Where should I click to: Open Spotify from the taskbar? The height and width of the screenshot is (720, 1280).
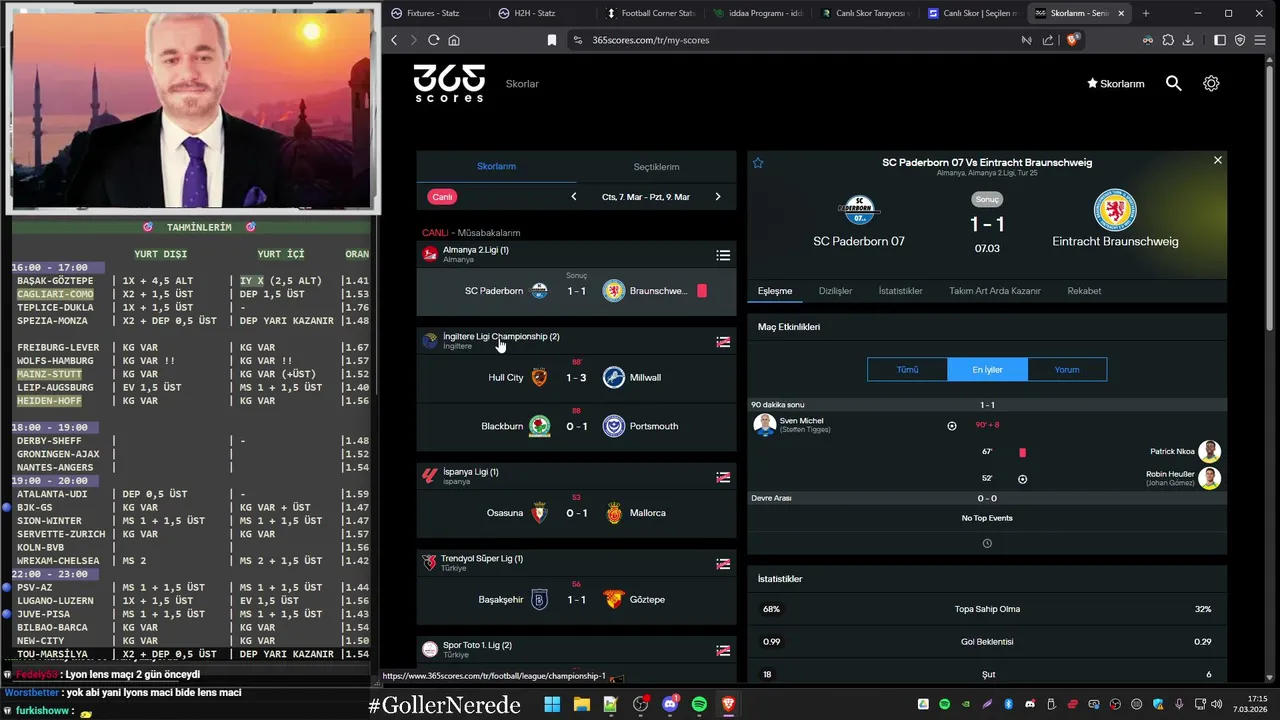click(699, 704)
